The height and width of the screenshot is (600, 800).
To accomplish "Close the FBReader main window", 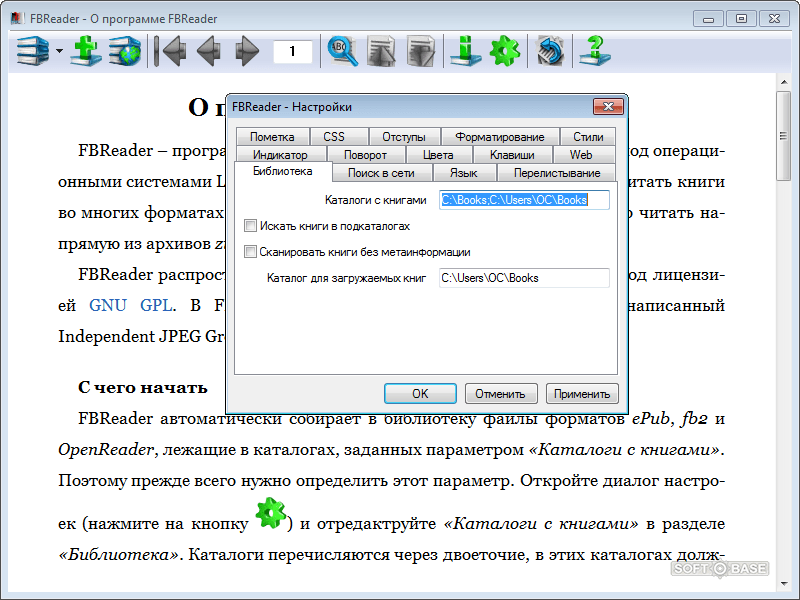I will [774, 19].
